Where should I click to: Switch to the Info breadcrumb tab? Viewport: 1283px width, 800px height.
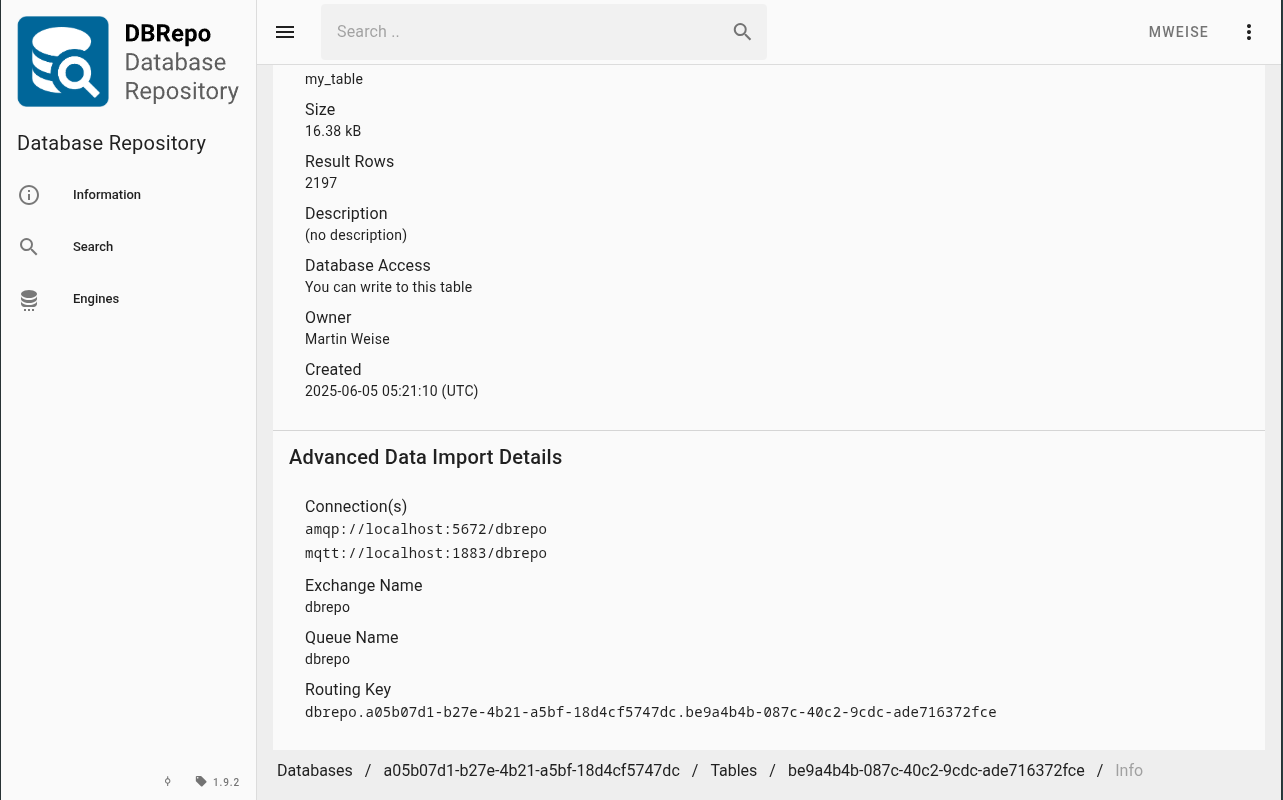tap(1128, 770)
